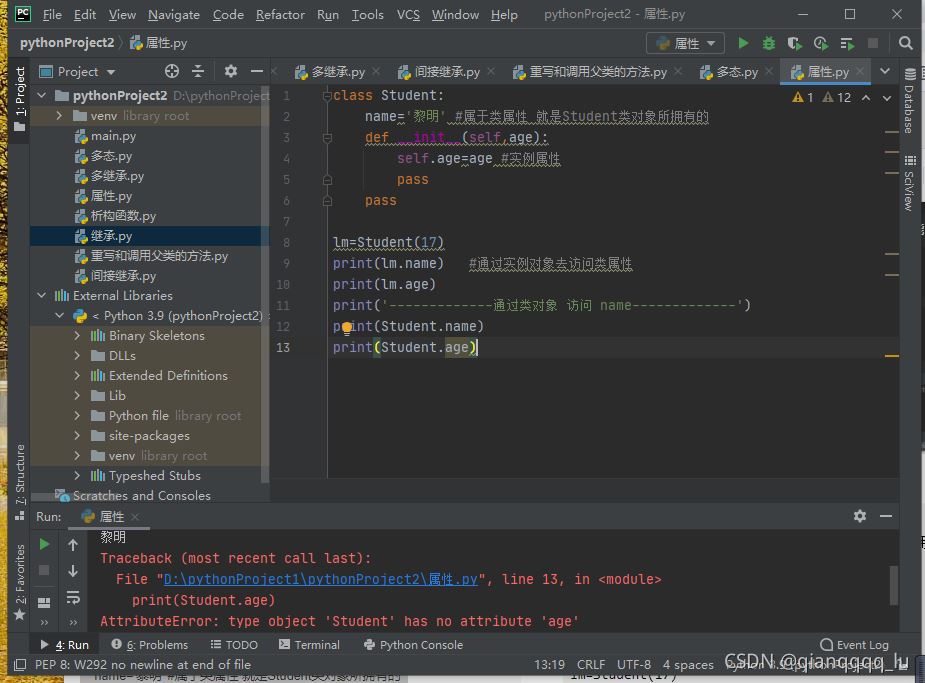This screenshot has height=683, width=925.
Task: Run the program with green play button in toolbar
Action: (x=743, y=43)
